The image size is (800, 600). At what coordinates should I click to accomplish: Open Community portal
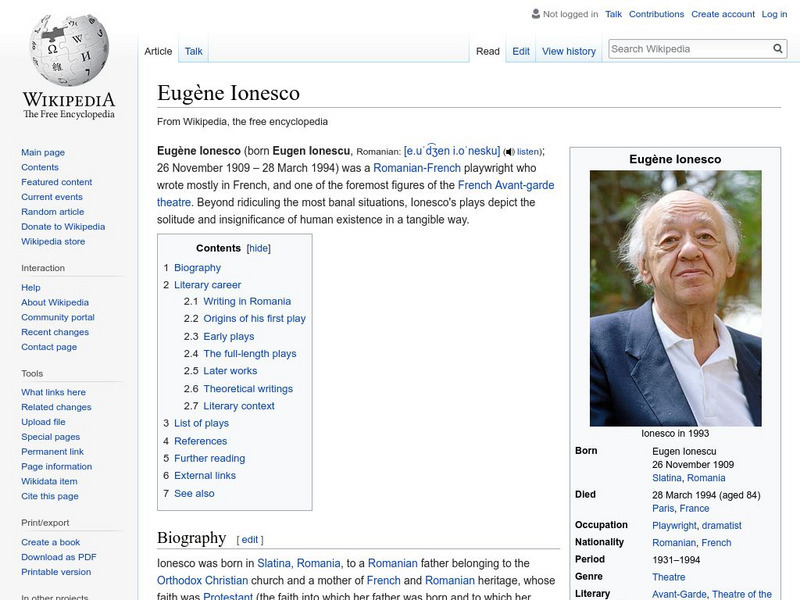pyautogui.click(x=58, y=317)
